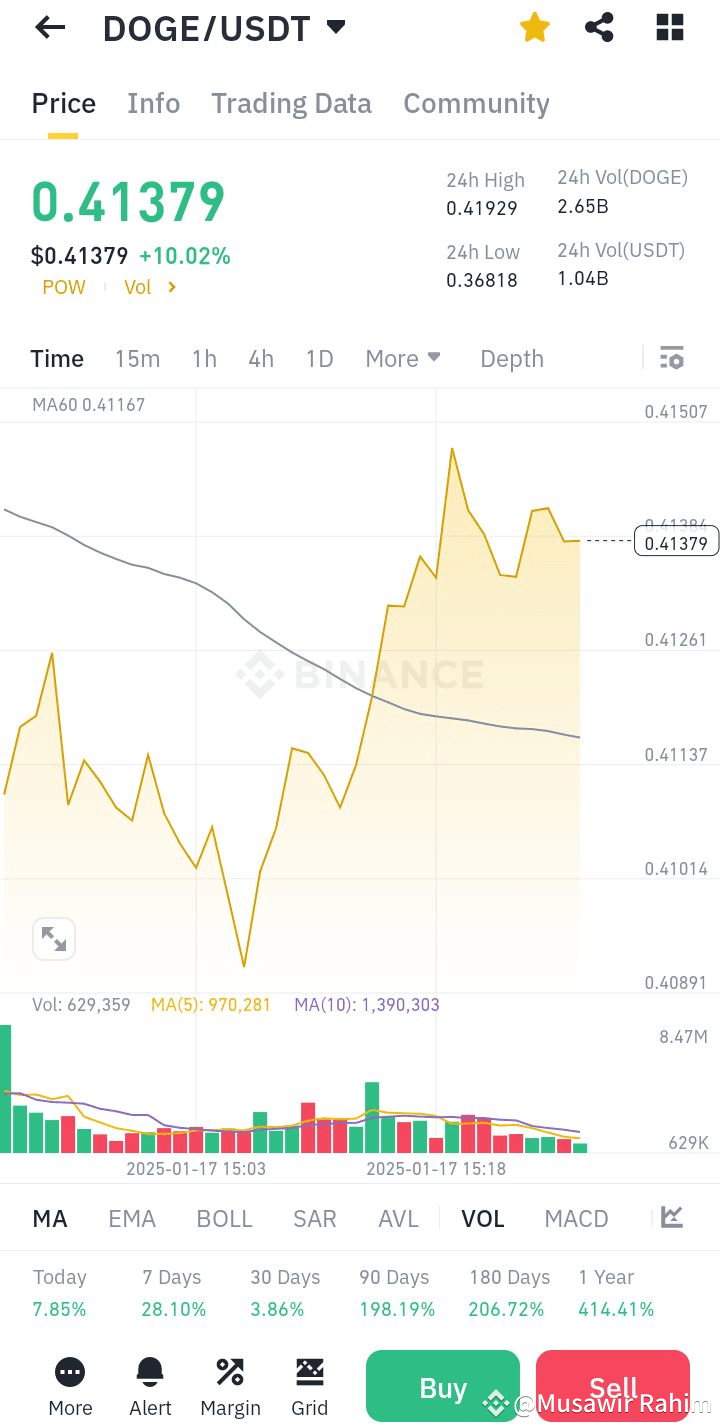The image size is (720, 1427).
Task: Select the 4h timeframe
Action: tap(261, 359)
